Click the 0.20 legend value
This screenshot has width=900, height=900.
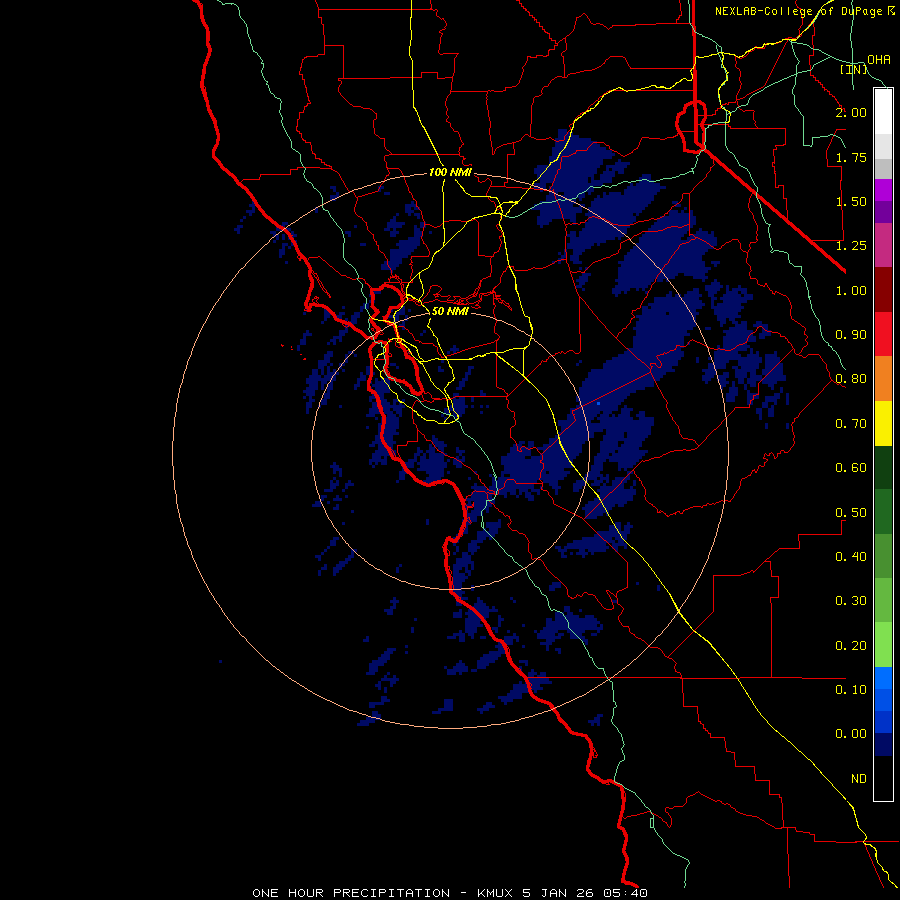pyautogui.click(x=851, y=646)
